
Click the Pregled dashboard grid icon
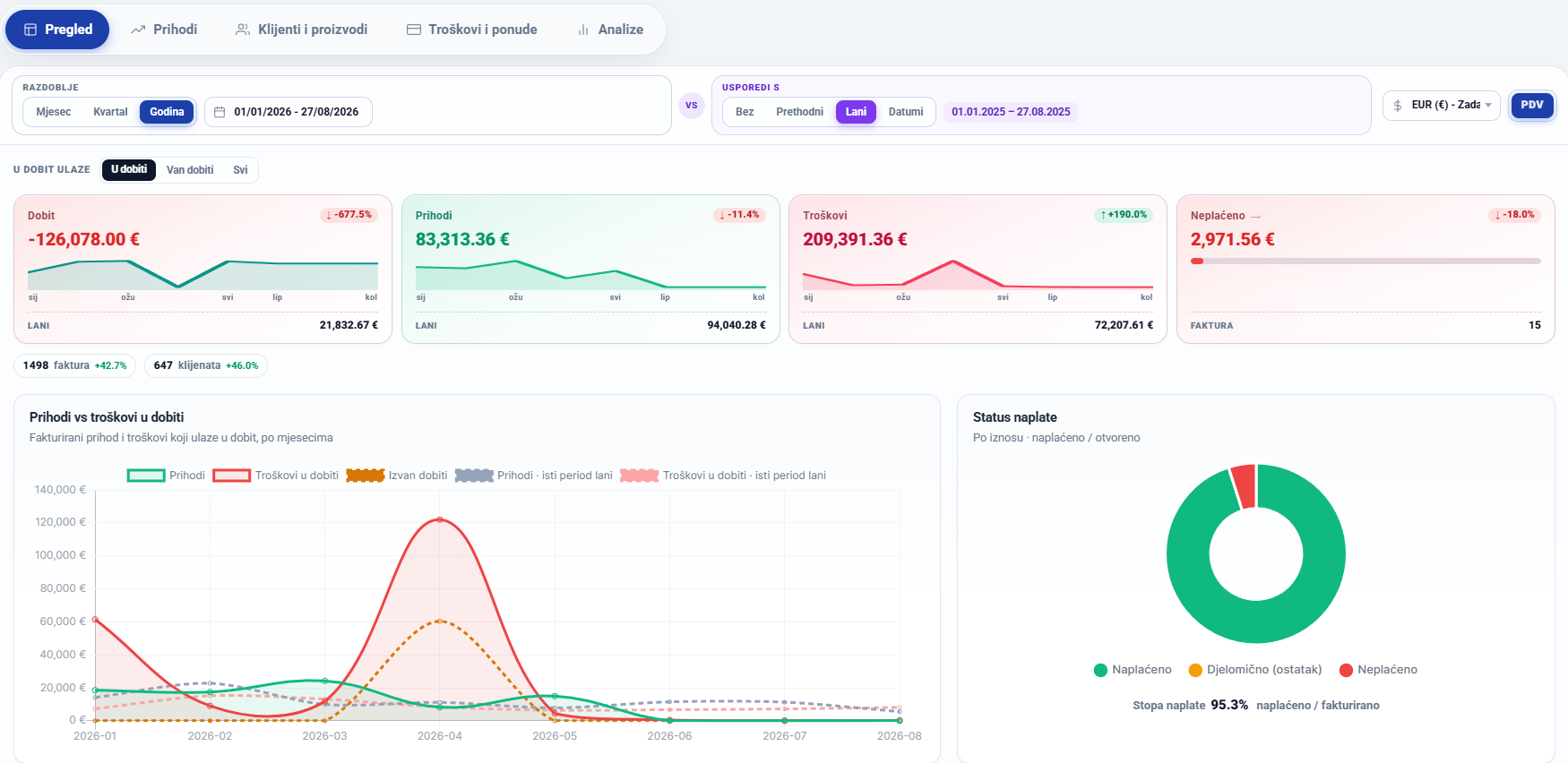tap(30, 30)
